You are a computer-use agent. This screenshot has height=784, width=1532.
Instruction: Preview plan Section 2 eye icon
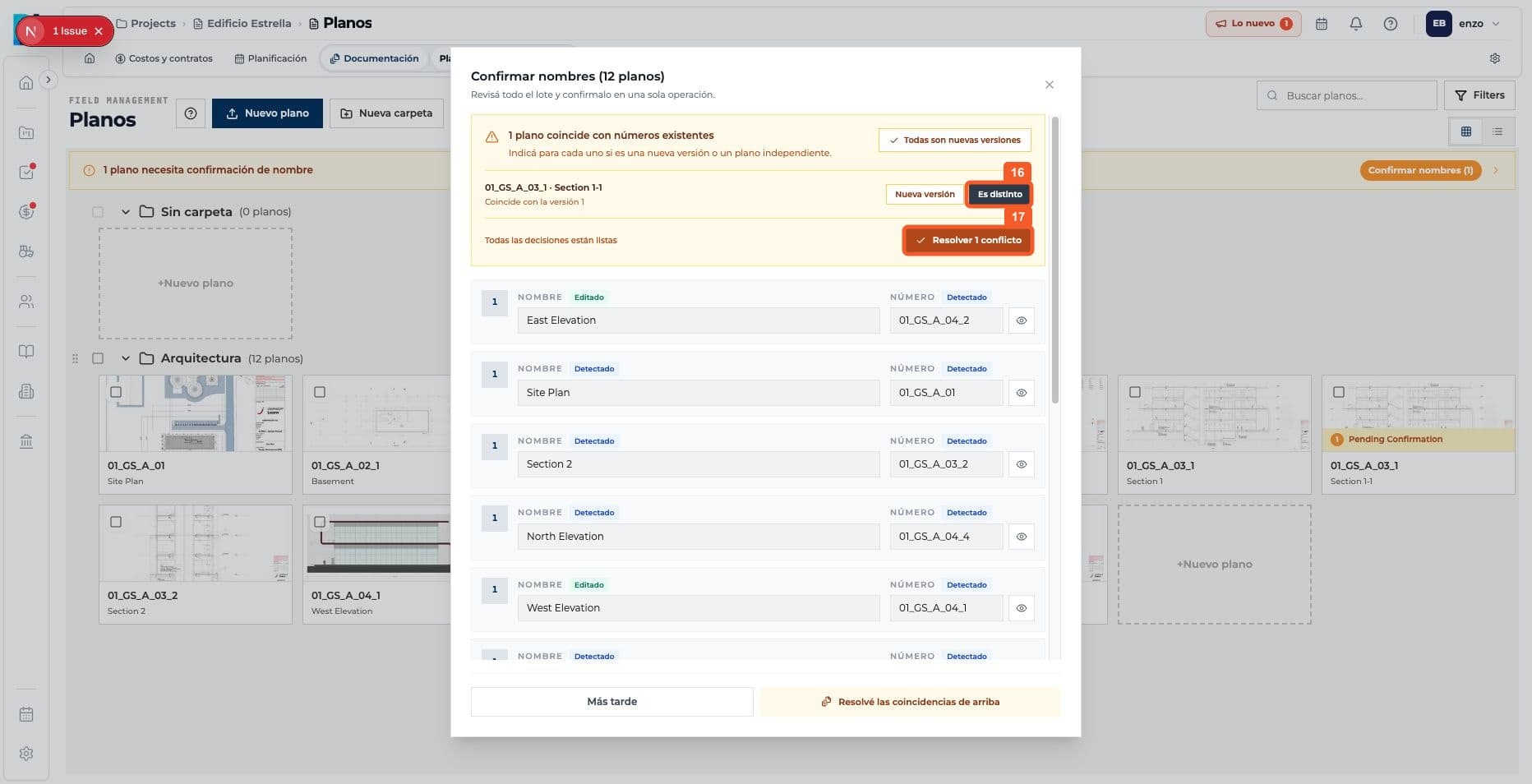[x=1022, y=464]
